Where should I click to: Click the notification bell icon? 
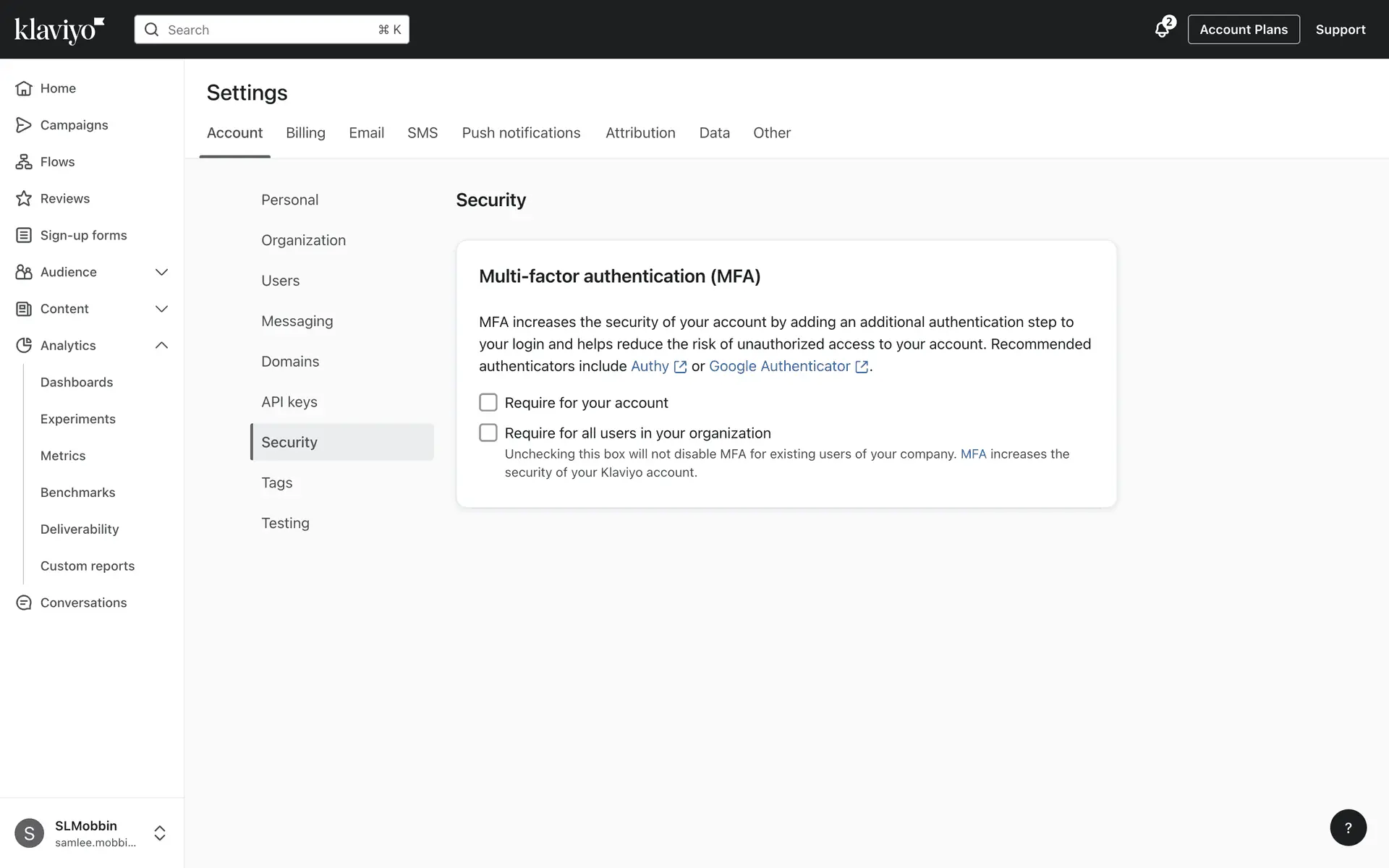click(x=1162, y=30)
